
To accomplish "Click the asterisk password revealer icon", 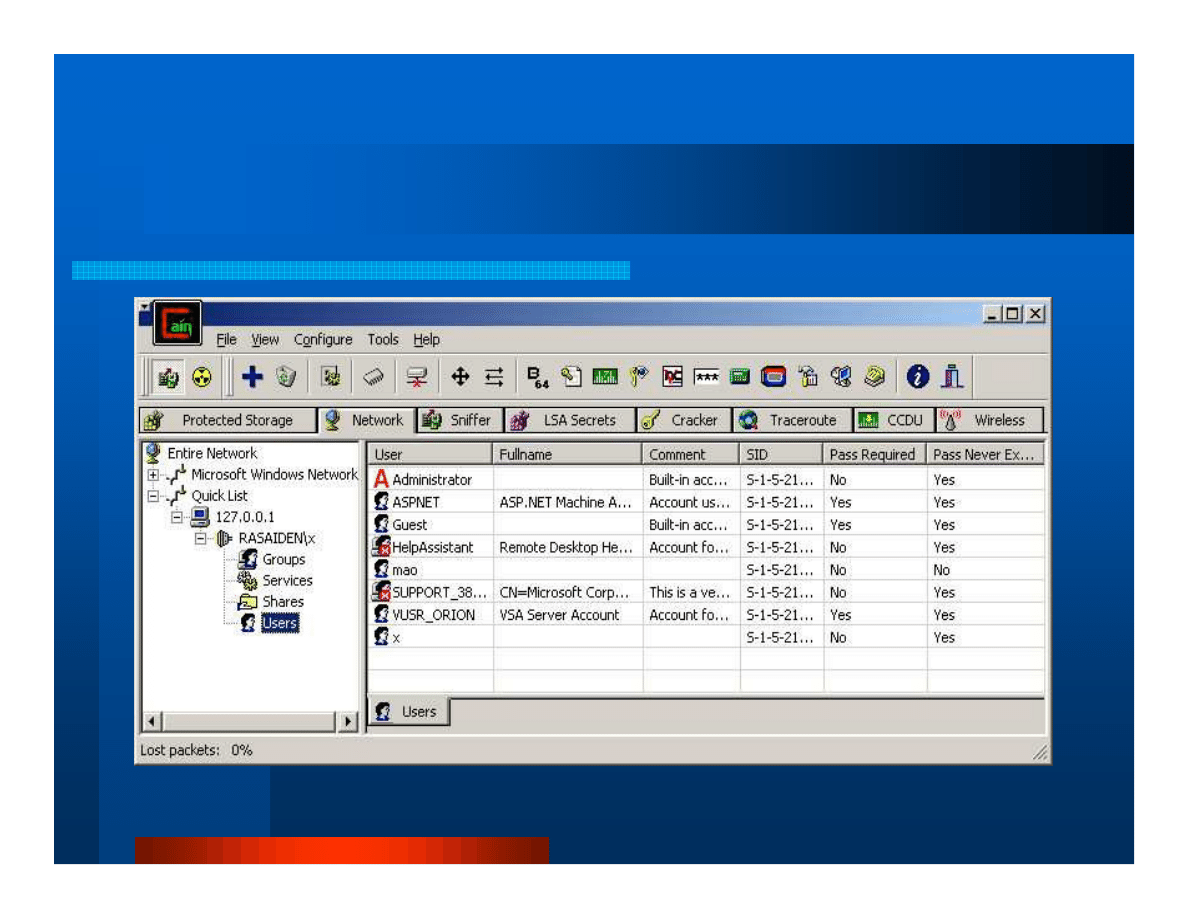I will (x=705, y=377).
